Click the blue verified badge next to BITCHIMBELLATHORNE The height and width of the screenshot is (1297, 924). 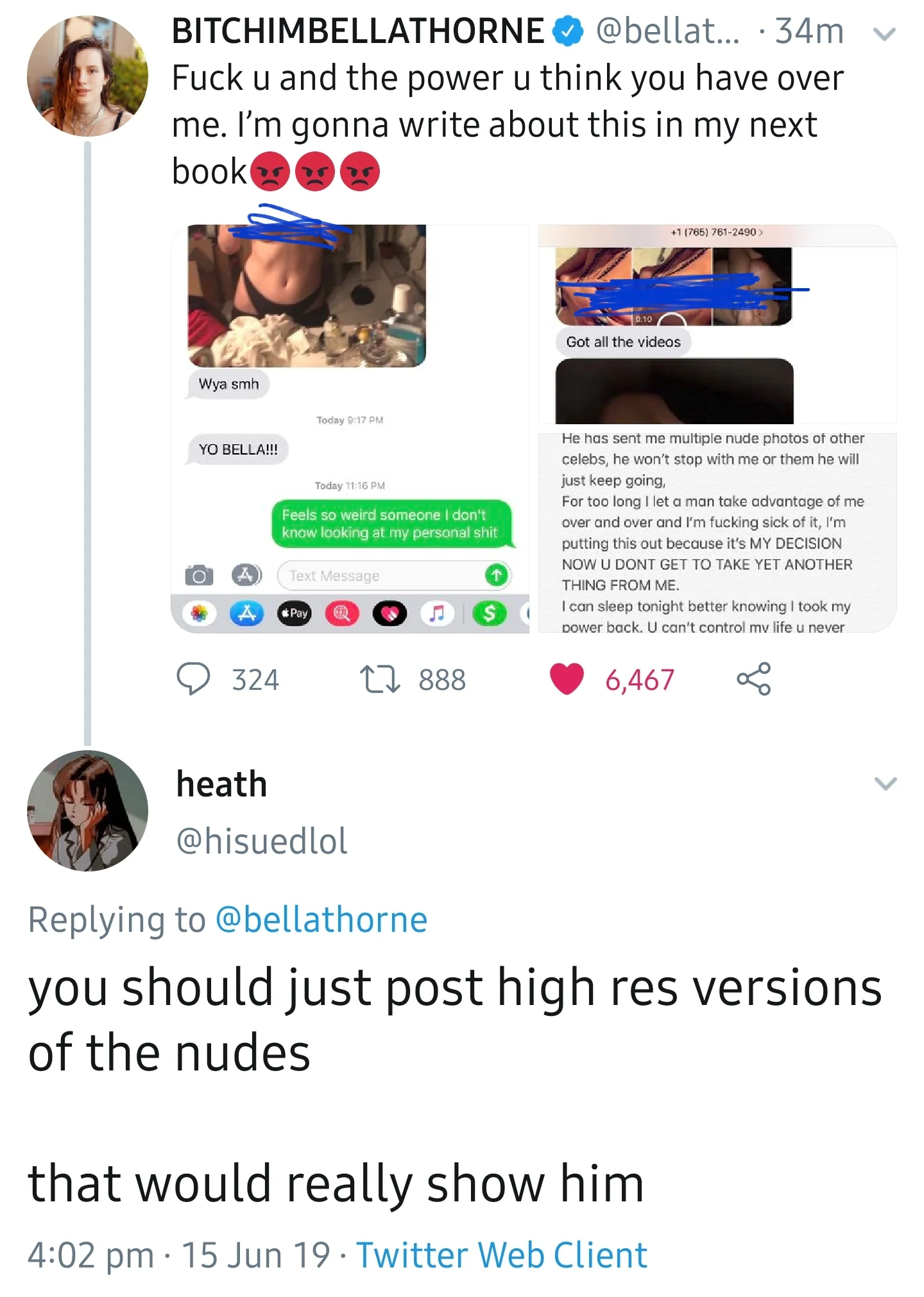567,30
